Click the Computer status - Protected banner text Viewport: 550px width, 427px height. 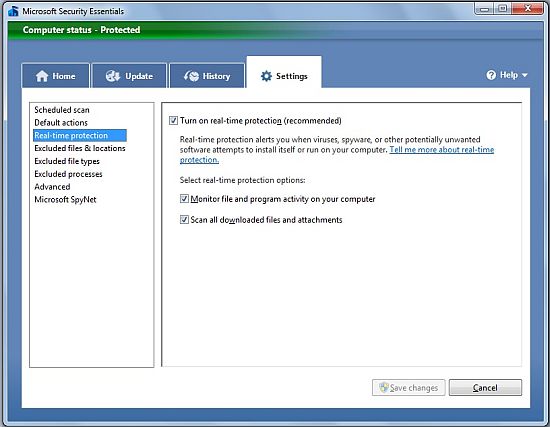(x=81, y=30)
